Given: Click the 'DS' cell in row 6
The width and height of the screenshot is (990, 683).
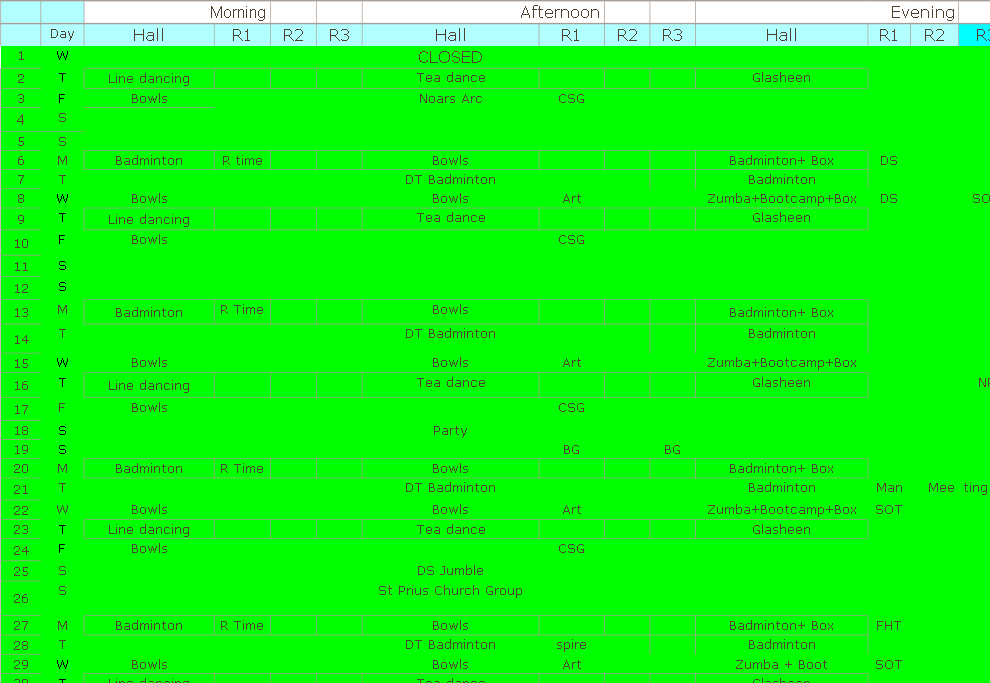Looking at the screenshot, I should [889, 160].
